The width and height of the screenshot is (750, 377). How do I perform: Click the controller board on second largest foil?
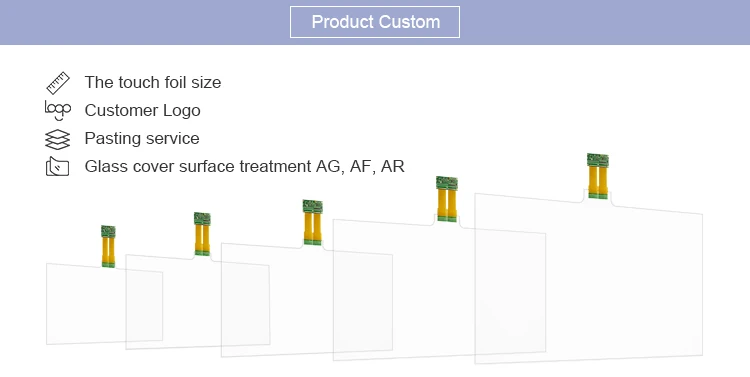point(447,183)
